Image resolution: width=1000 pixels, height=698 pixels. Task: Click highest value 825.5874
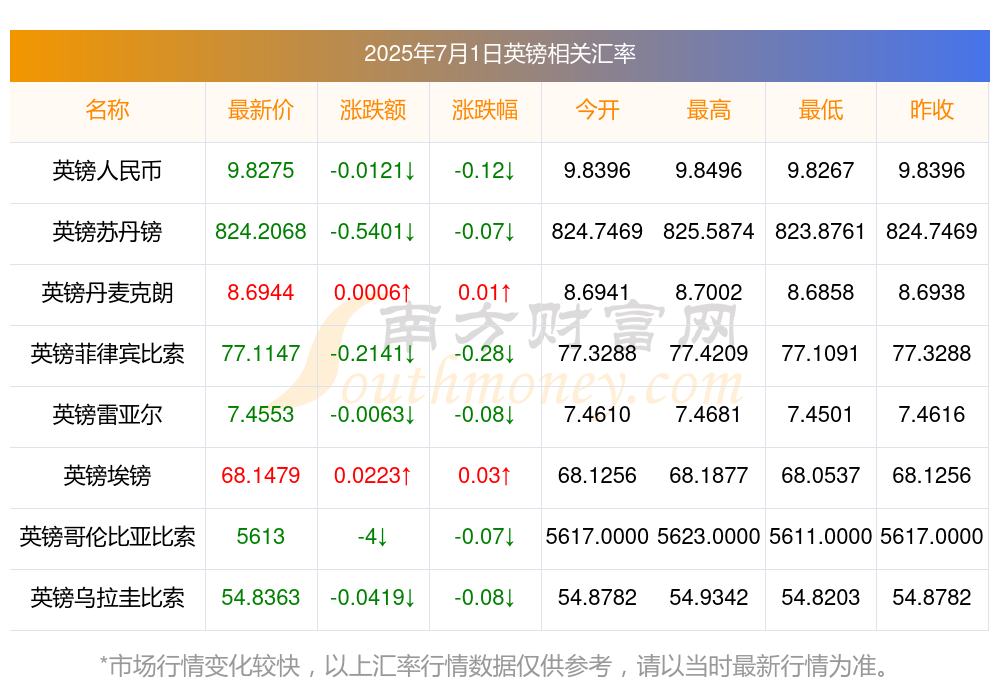point(709,232)
